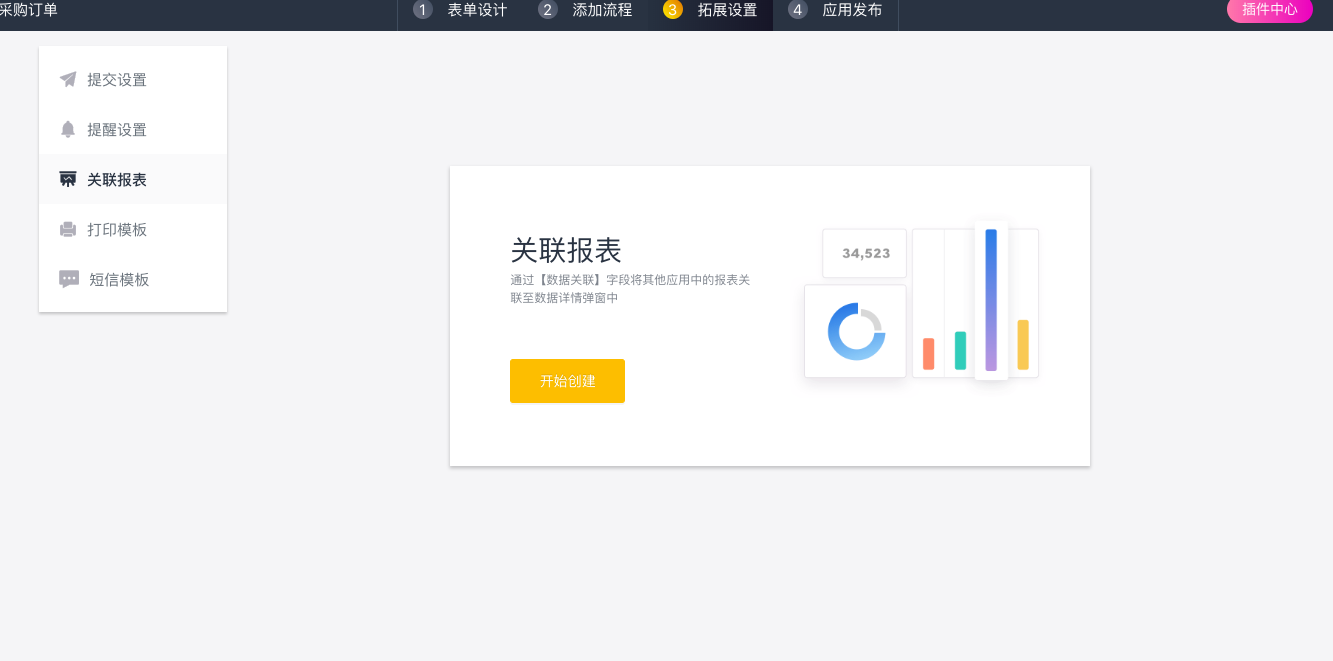Click the report board icon beside 关联报表
1333x661 pixels.
point(68,179)
